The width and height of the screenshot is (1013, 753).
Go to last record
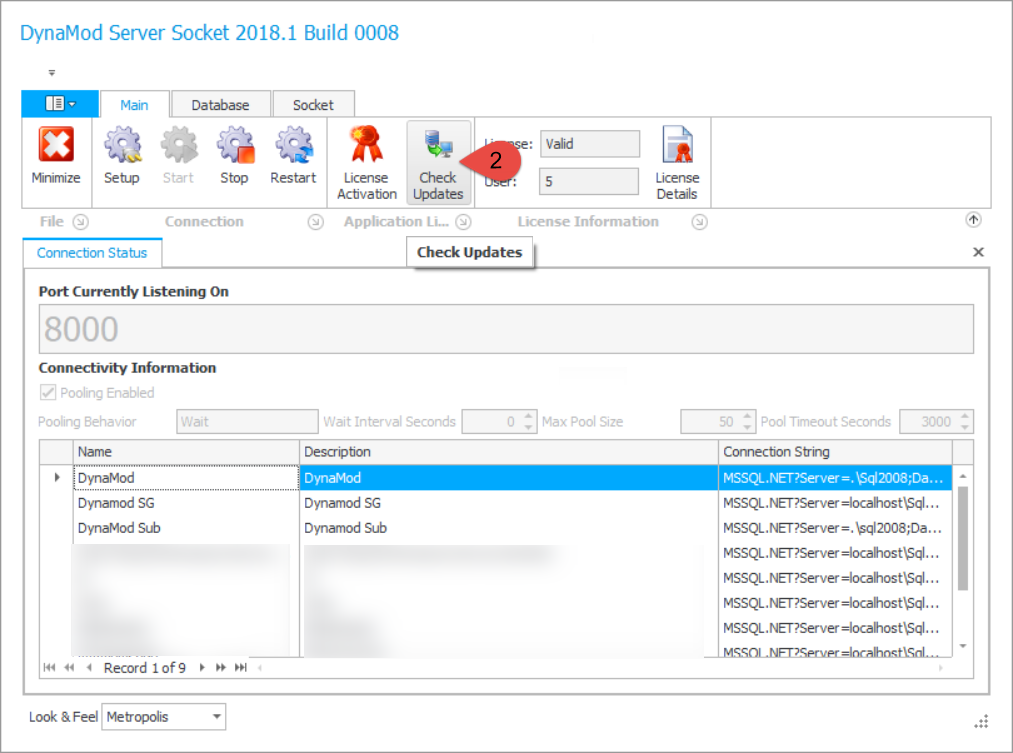(240, 667)
